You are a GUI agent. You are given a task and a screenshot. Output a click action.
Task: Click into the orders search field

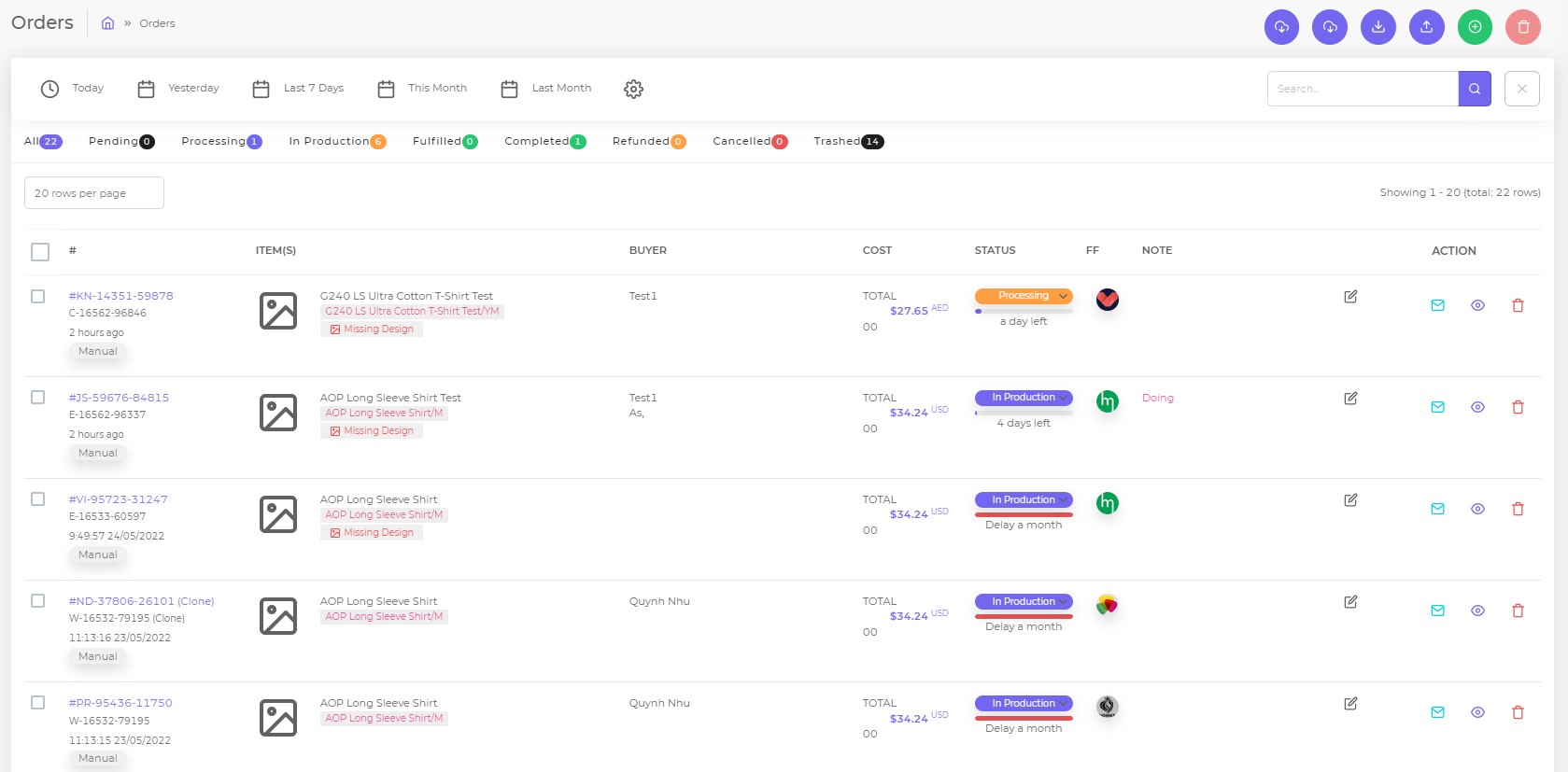tap(1363, 89)
